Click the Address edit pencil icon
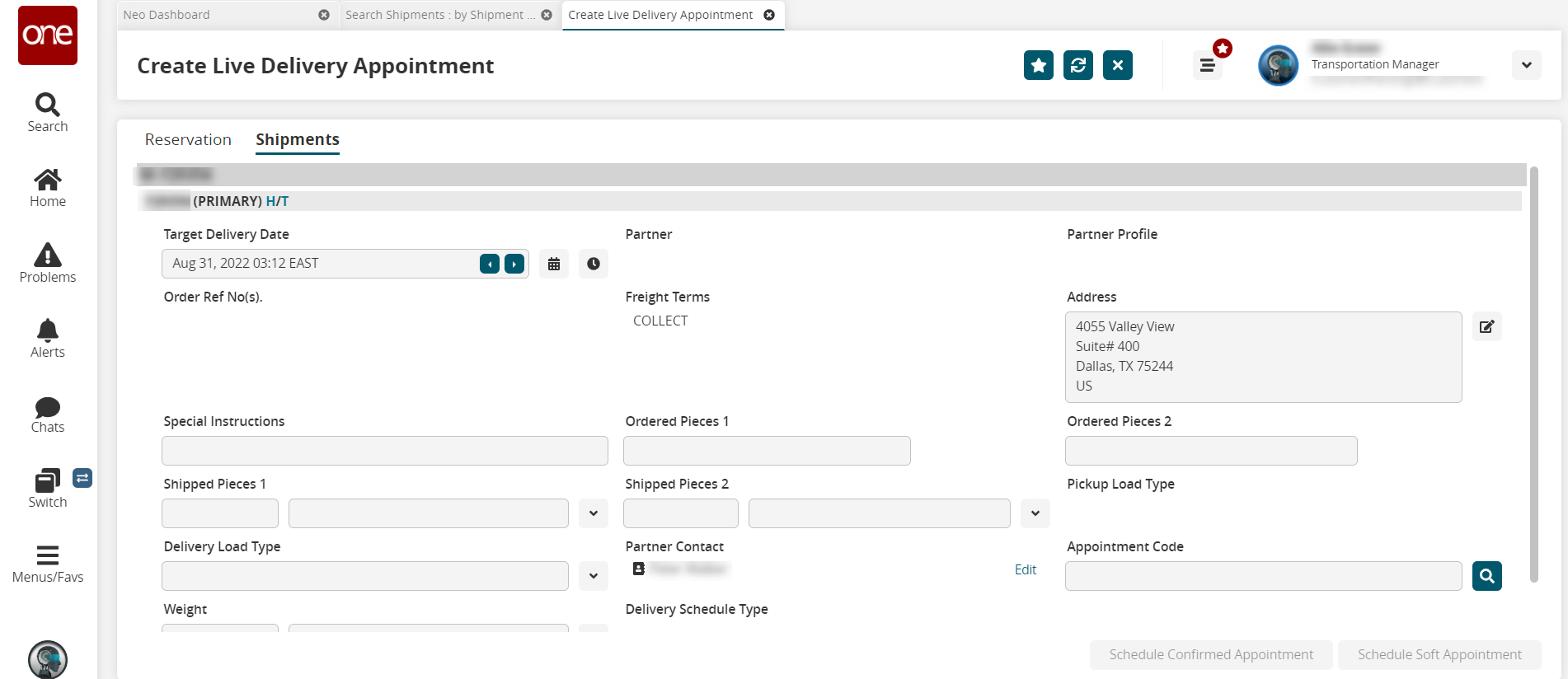The image size is (1568, 679). click(1486, 327)
